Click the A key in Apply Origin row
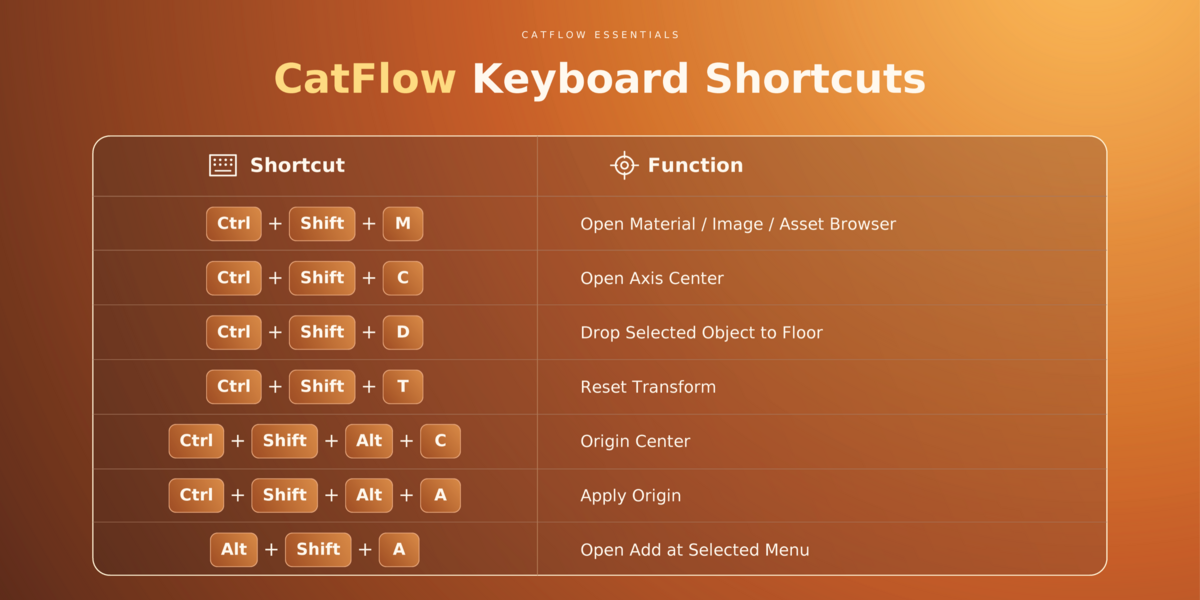 tap(440, 495)
